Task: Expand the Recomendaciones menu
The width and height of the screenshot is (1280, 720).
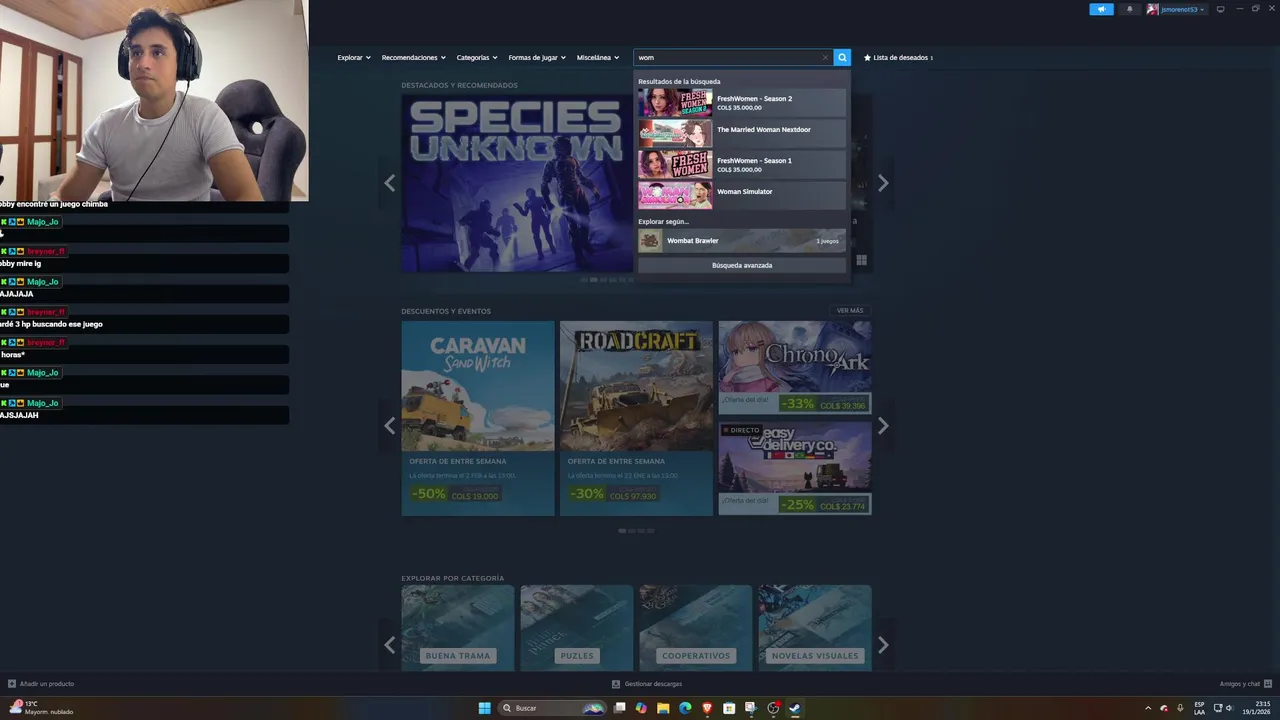Action: [414, 58]
